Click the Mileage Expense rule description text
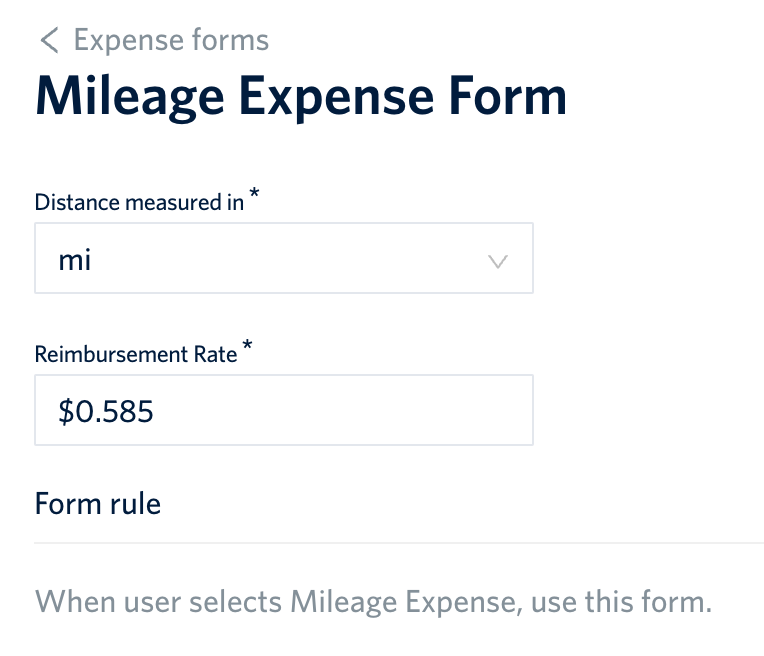The width and height of the screenshot is (764, 656). click(x=373, y=603)
